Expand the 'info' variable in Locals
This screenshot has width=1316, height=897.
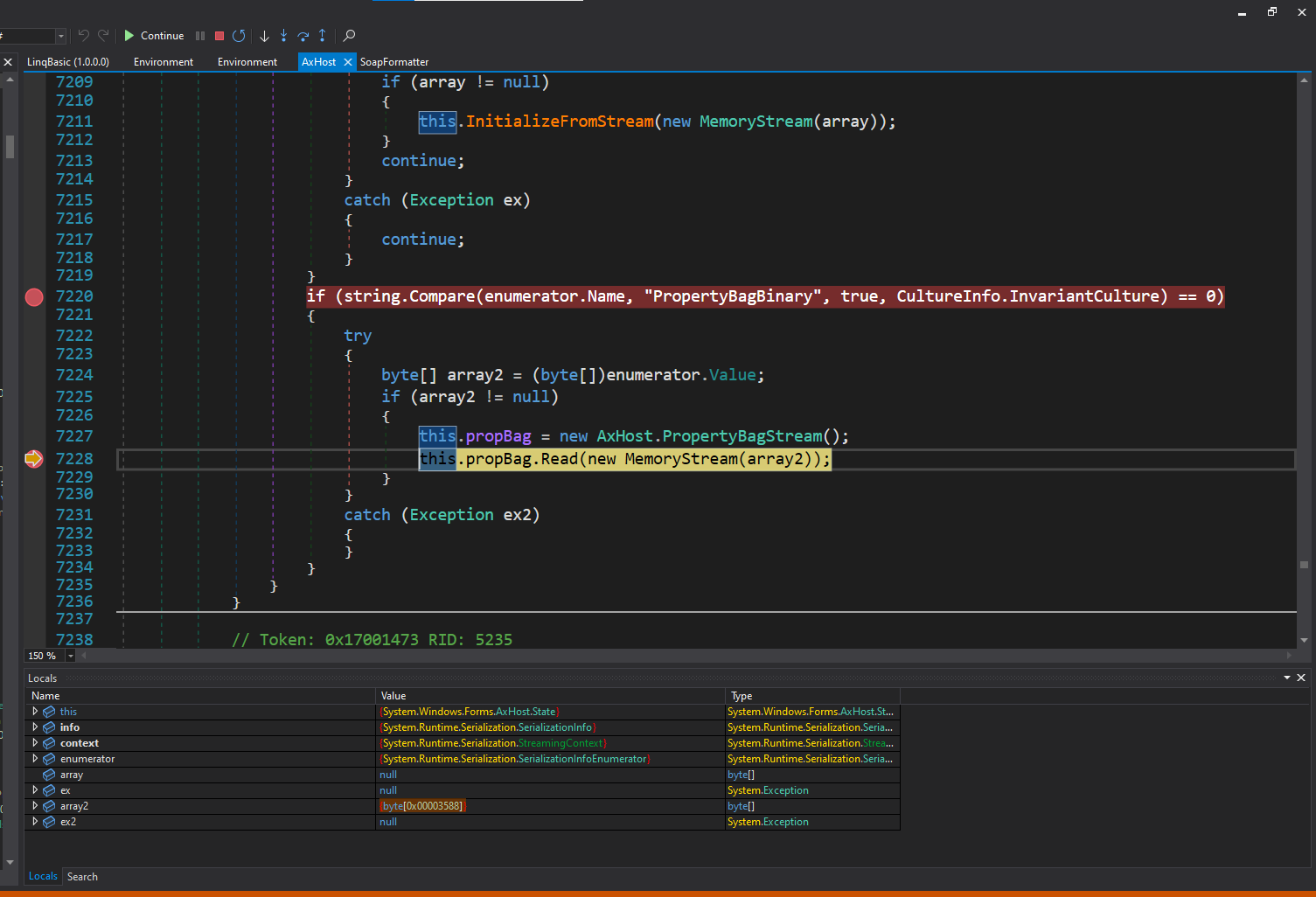[35, 727]
